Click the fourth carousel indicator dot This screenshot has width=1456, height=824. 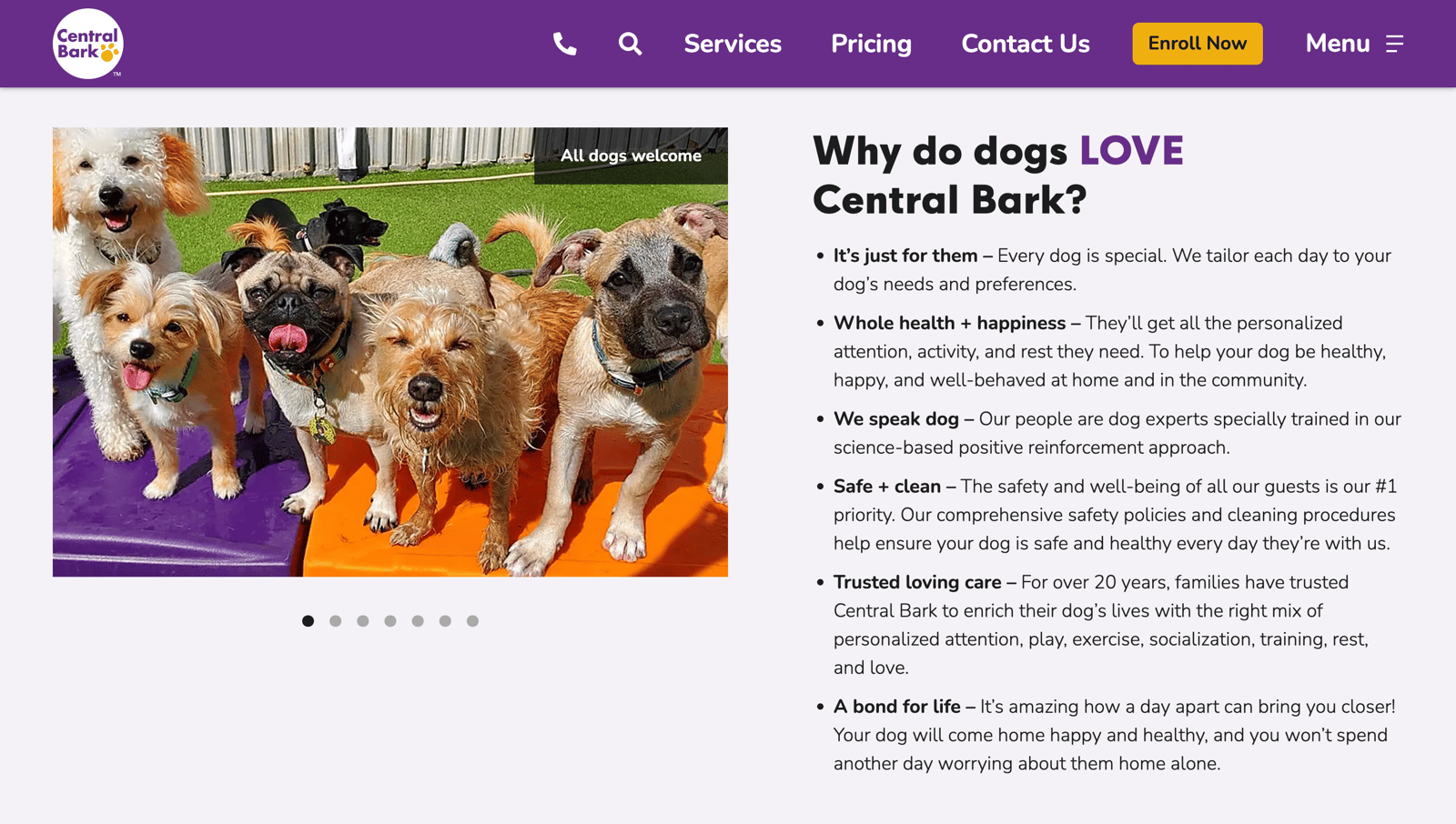[390, 620]
